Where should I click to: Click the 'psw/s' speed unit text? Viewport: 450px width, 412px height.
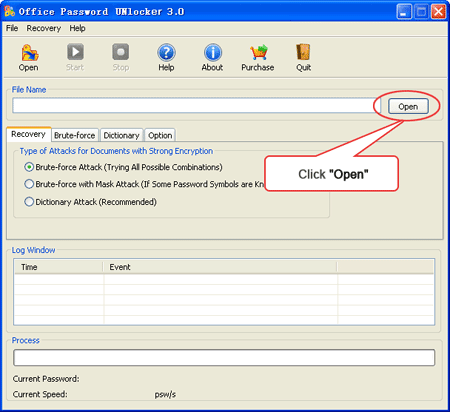pos(165,395)
